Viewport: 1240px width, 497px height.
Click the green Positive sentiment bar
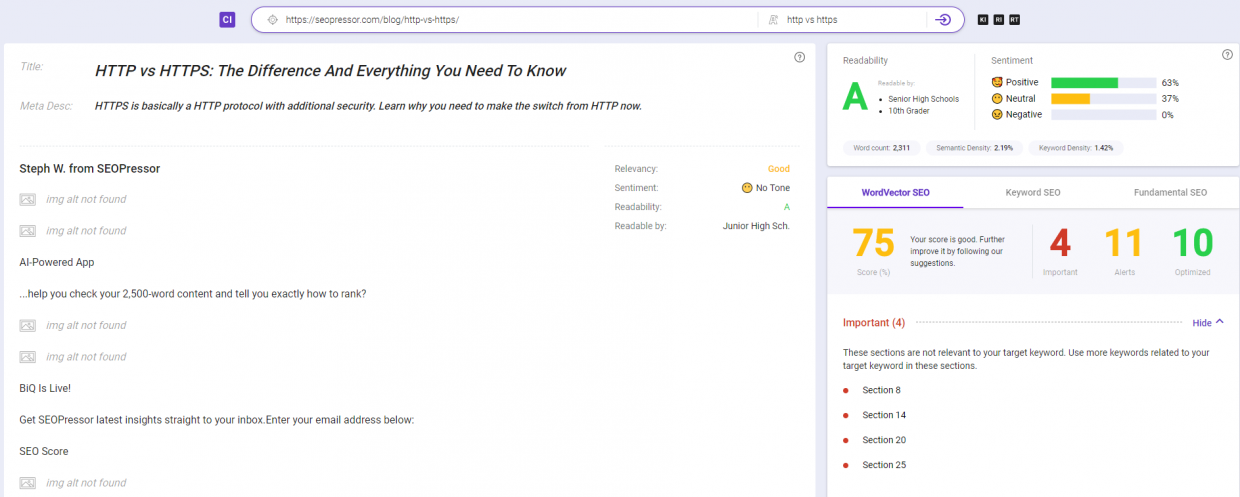1084,82
